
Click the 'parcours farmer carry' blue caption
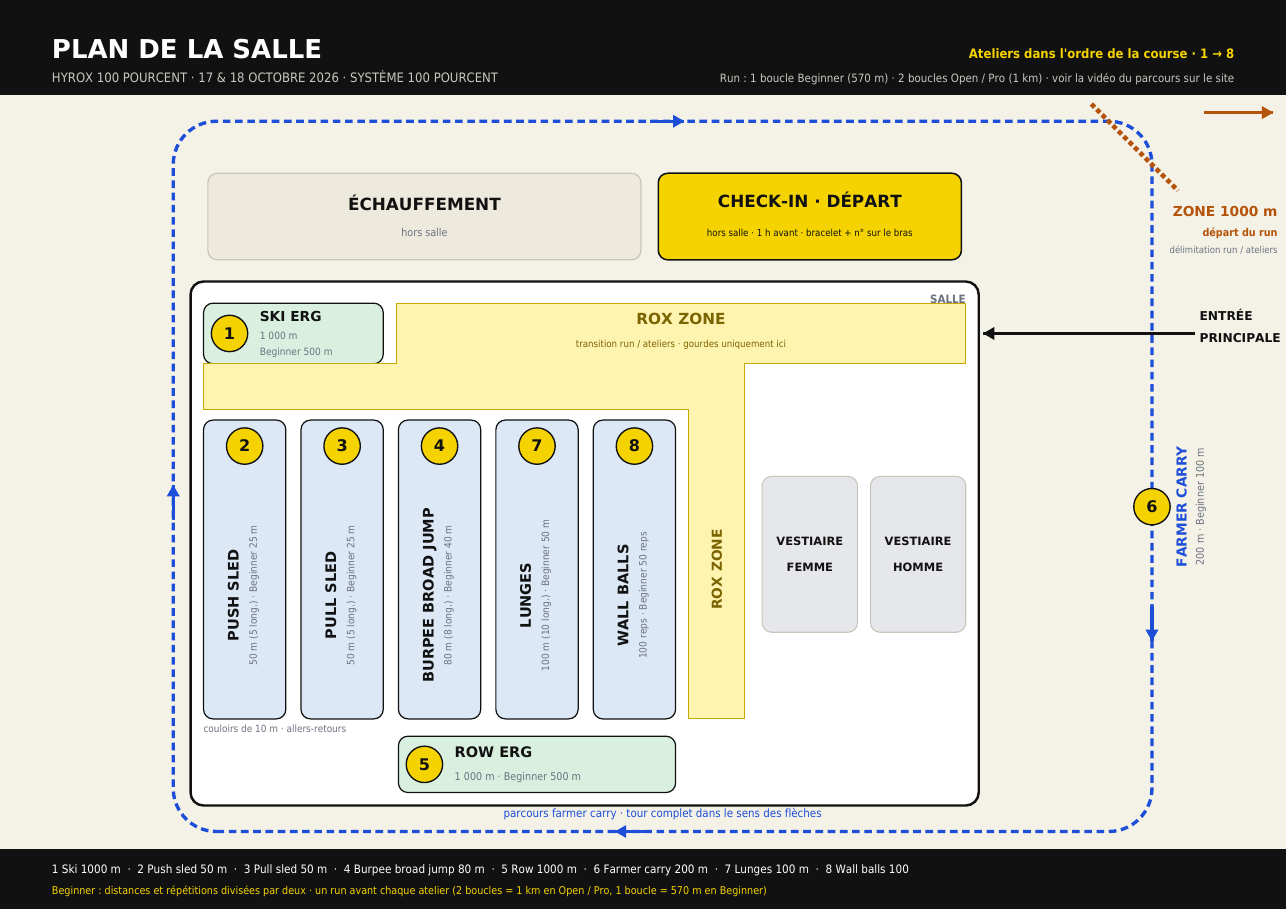(662, 813)
